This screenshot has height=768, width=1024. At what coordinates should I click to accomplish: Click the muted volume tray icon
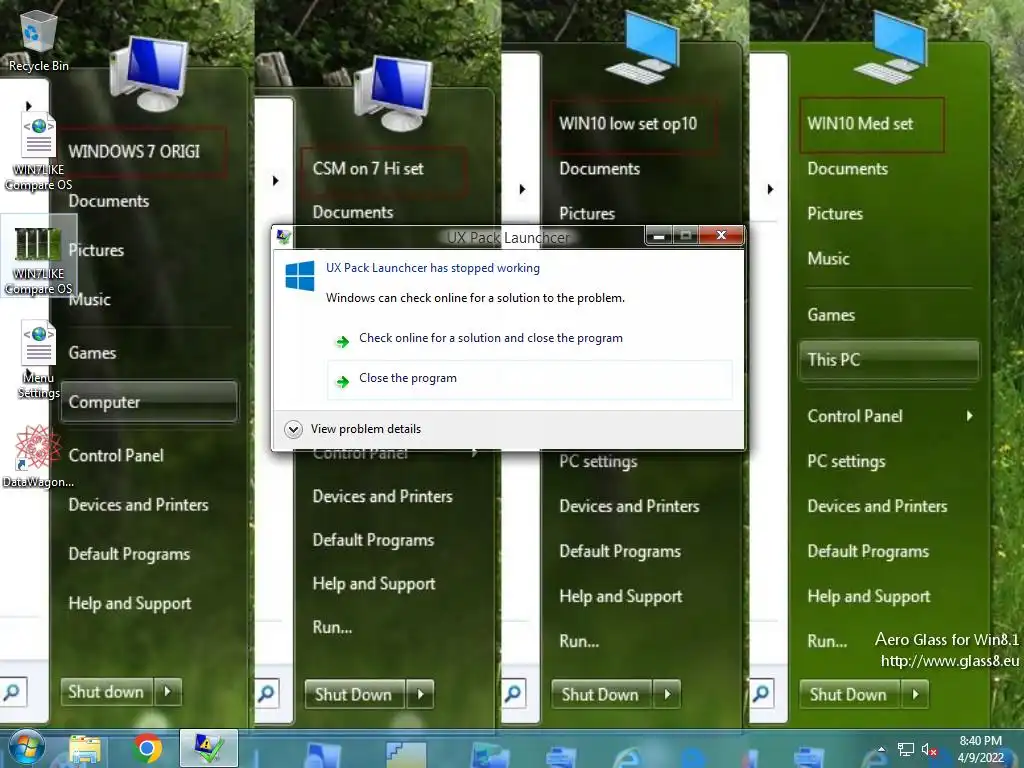(929, 750)
